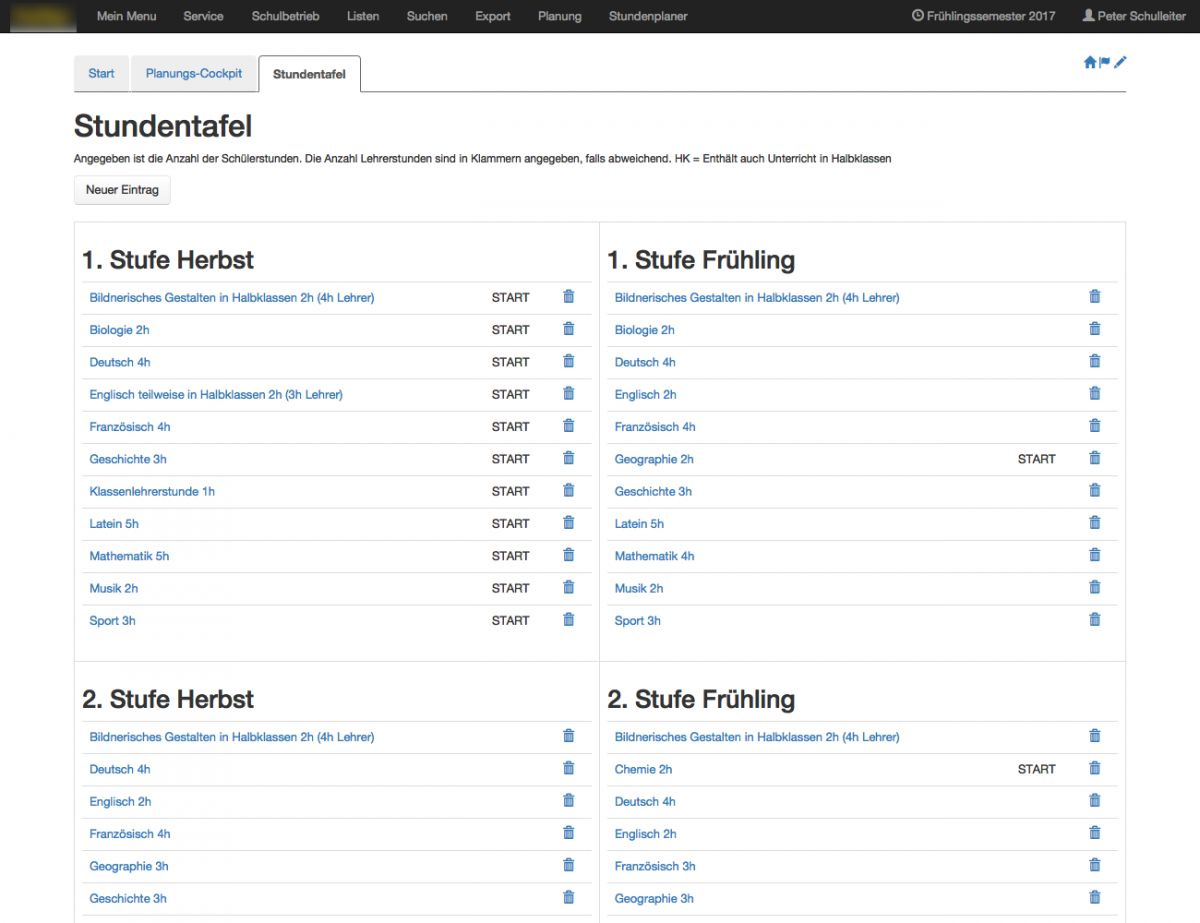Viewport: 1200px width, 923px height.
Task: Delete Deutsch 4h in 2. Stufe Herbst
Action: pos(569,768)
